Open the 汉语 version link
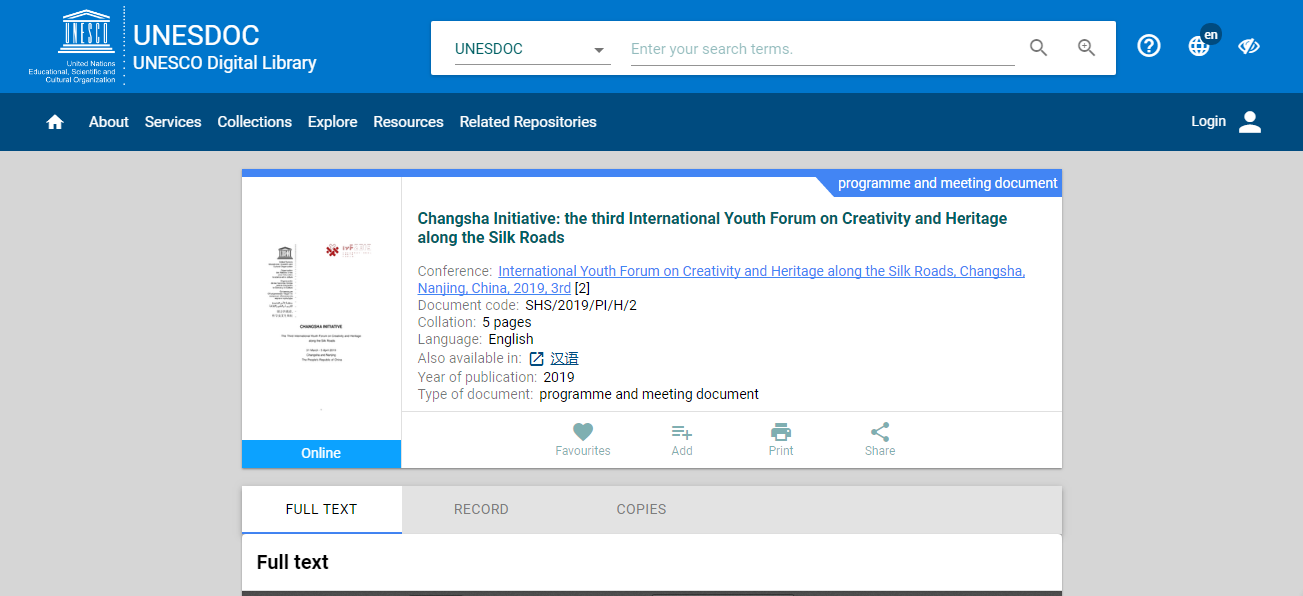 pyautogui.click(x=564, y=359)
